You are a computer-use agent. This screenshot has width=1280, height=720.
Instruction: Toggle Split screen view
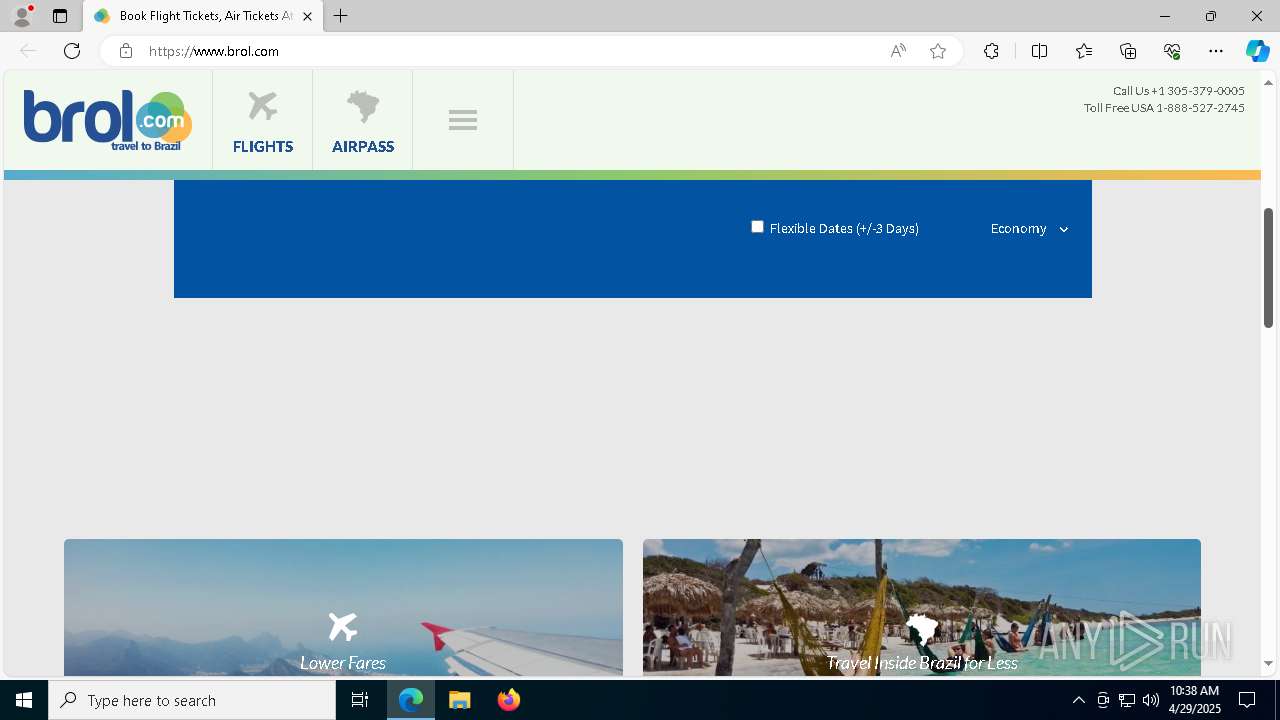tap(1039, 51)
